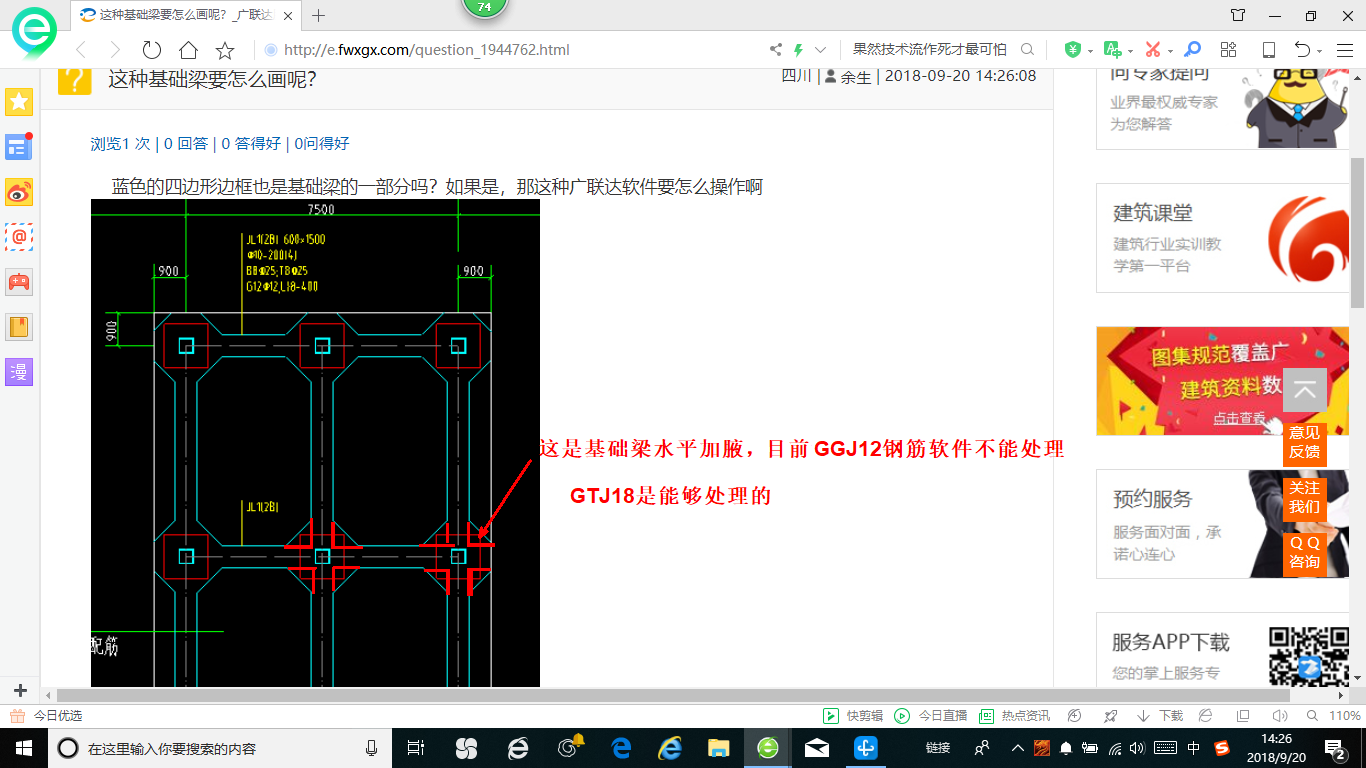Open the purple comics sidebar icon

[x=19, y=372]
